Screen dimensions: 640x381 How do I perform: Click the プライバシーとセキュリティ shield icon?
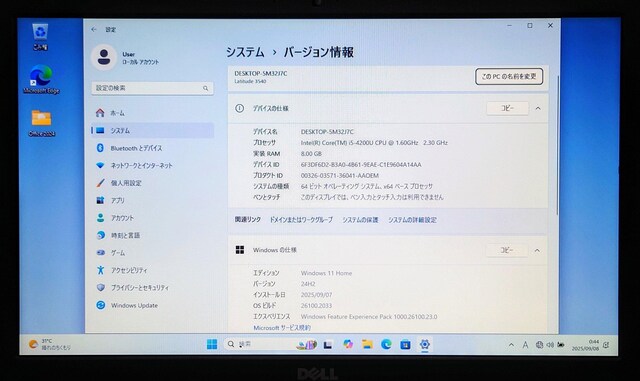click(100, 287)
